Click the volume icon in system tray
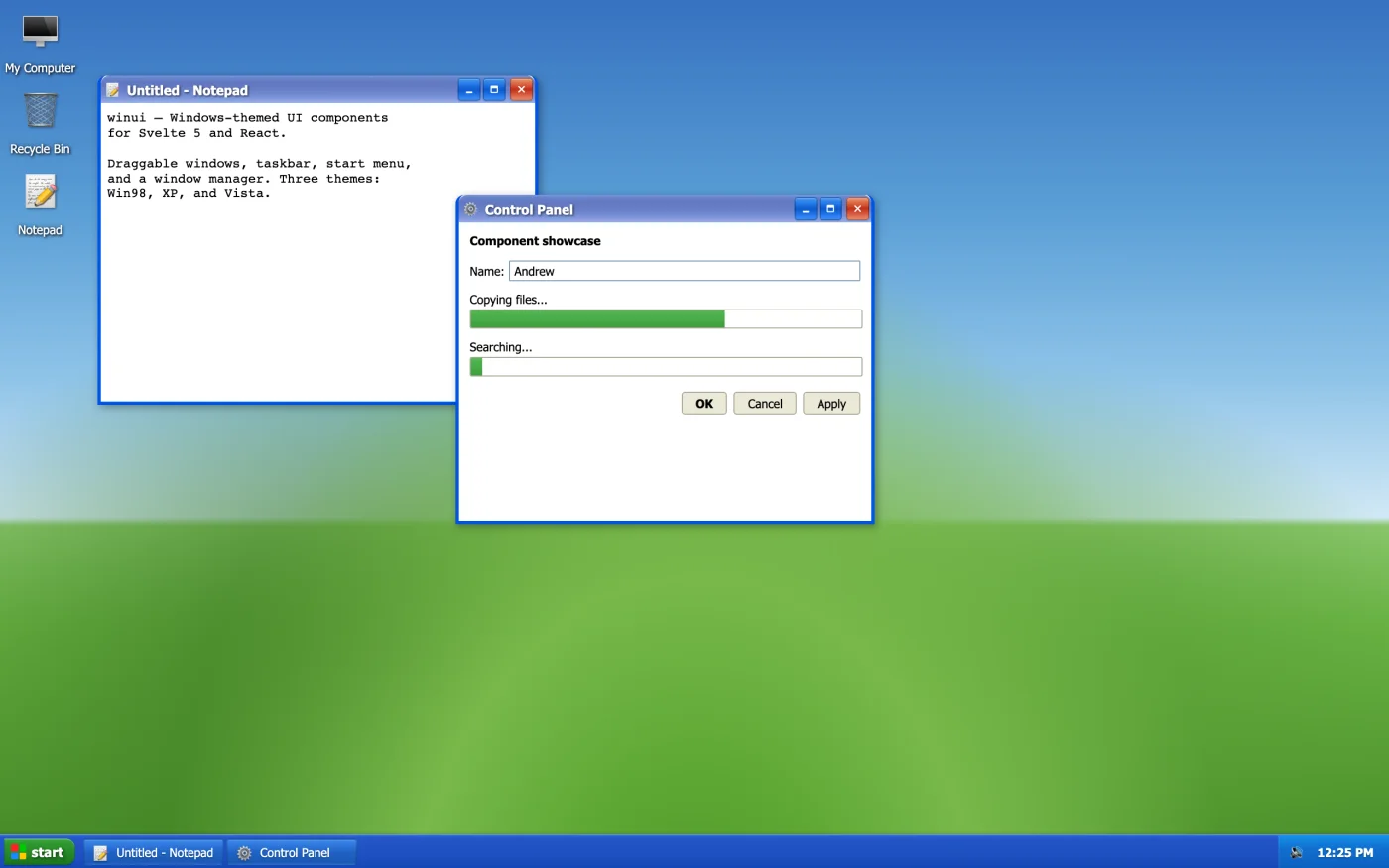 click(1296, 852)
